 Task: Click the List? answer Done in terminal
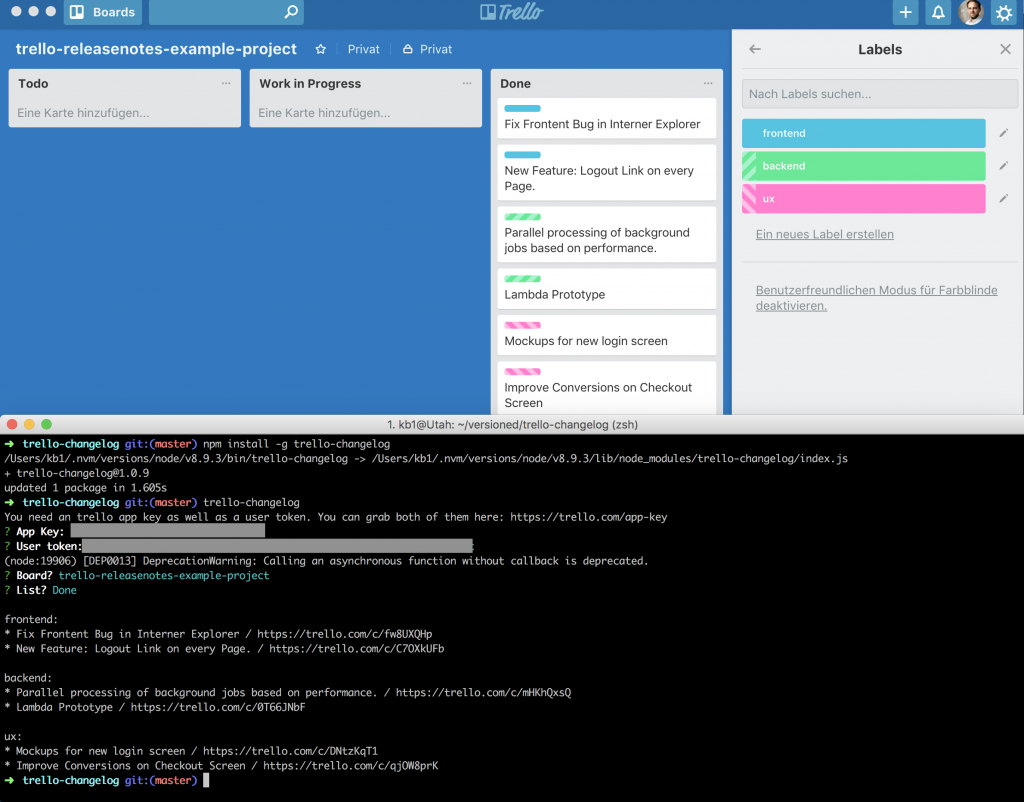64,590
